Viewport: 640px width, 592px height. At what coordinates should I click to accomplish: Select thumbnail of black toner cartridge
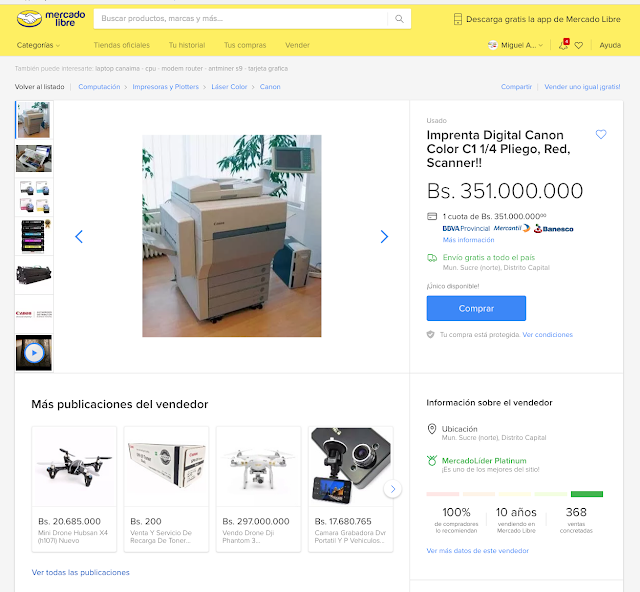click(34, 275)
